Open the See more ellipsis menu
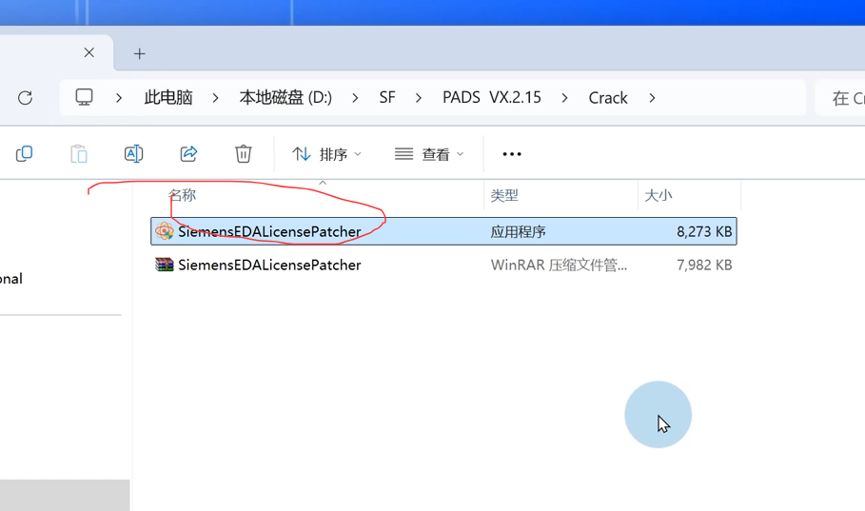The width and height of the screenshot is (865, 511). pyautogui.click(x=511, y=154)
